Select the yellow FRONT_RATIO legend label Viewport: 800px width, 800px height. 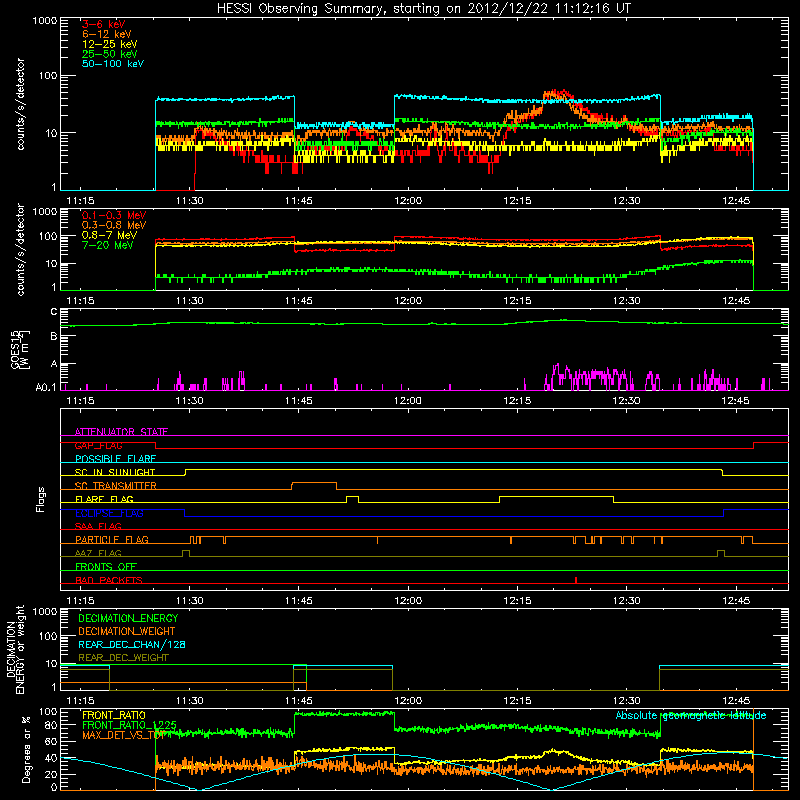(114, 715)
